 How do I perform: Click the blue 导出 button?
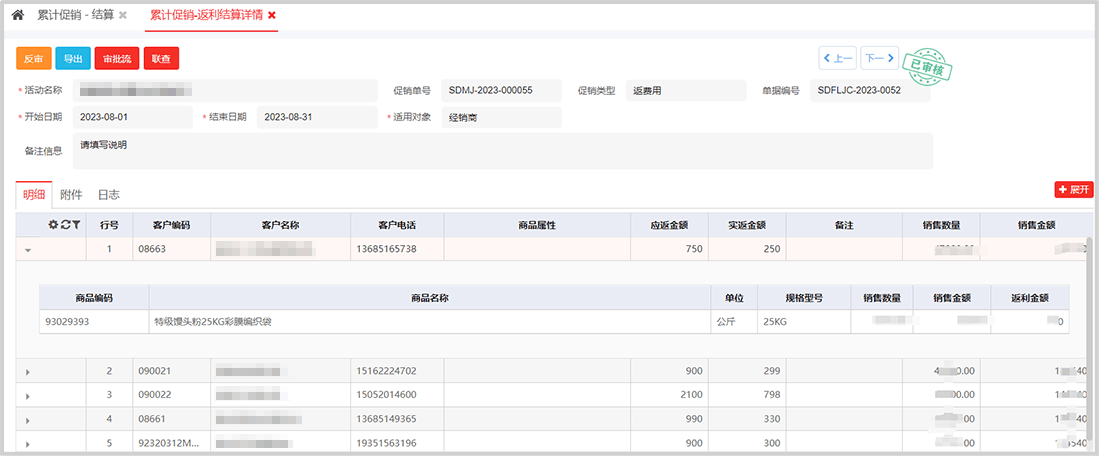click(x=72, y=59)
